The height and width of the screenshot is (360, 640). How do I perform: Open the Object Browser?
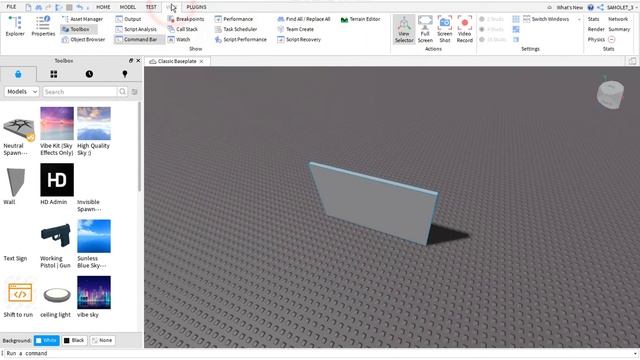tap(83, 40)
